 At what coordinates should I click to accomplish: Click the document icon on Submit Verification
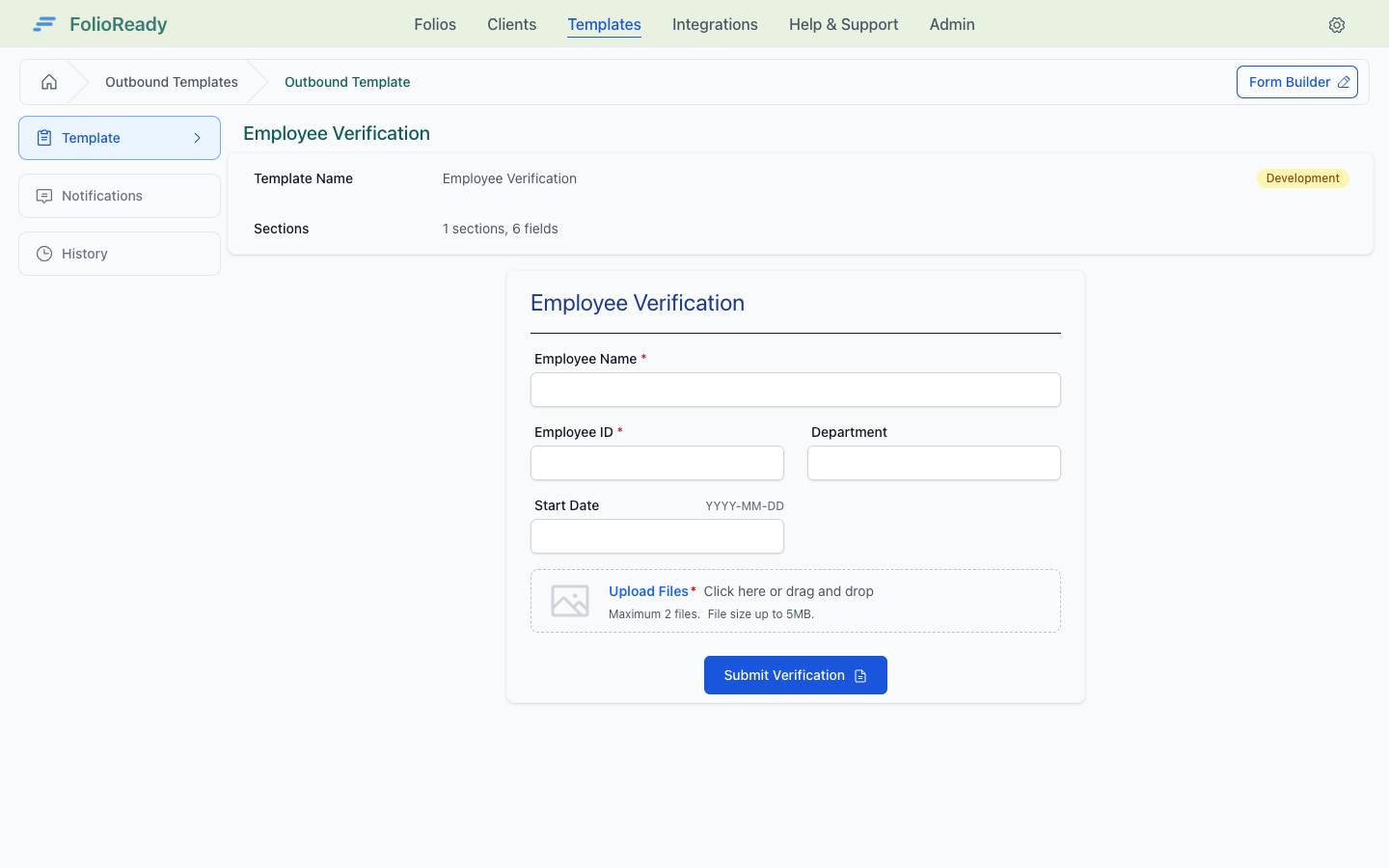point(860,676)
